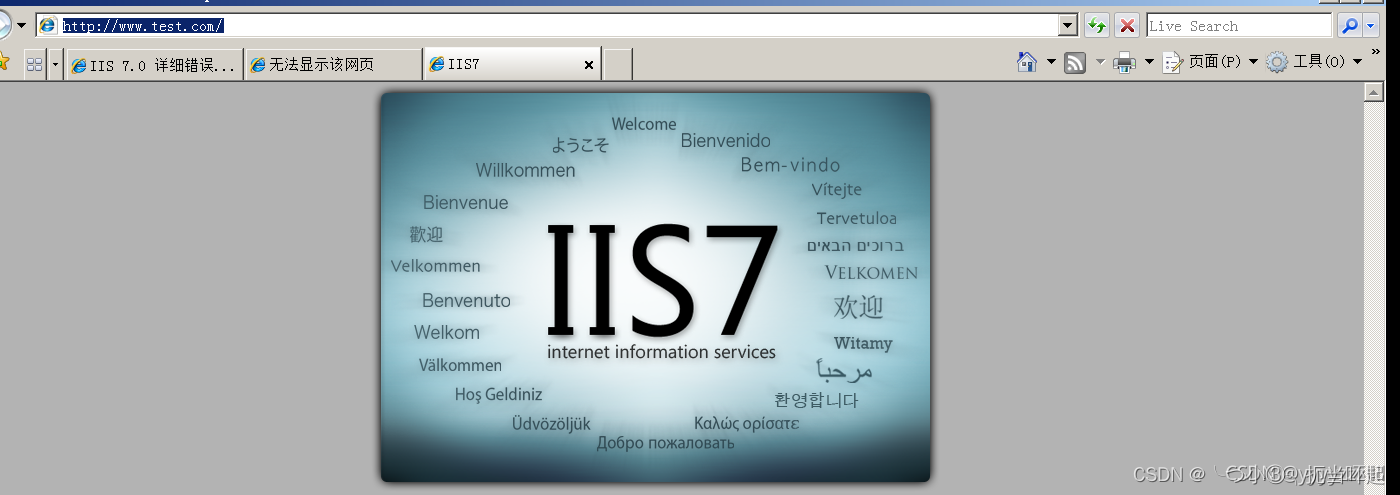Open the Quick Tabs view
This screenshot has width=1400, height=495.
(34, 64)
